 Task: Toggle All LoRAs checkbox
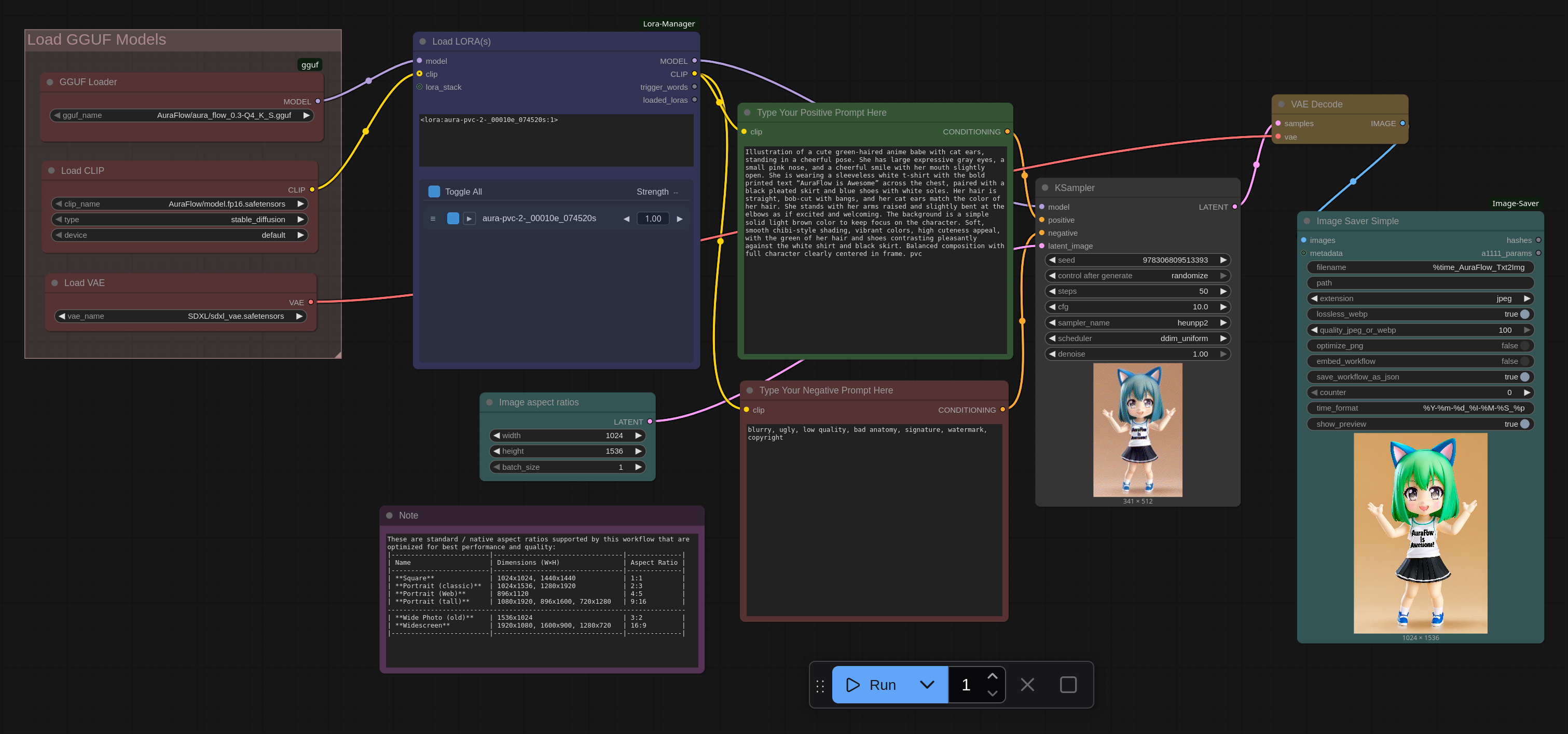pos(434,191)
